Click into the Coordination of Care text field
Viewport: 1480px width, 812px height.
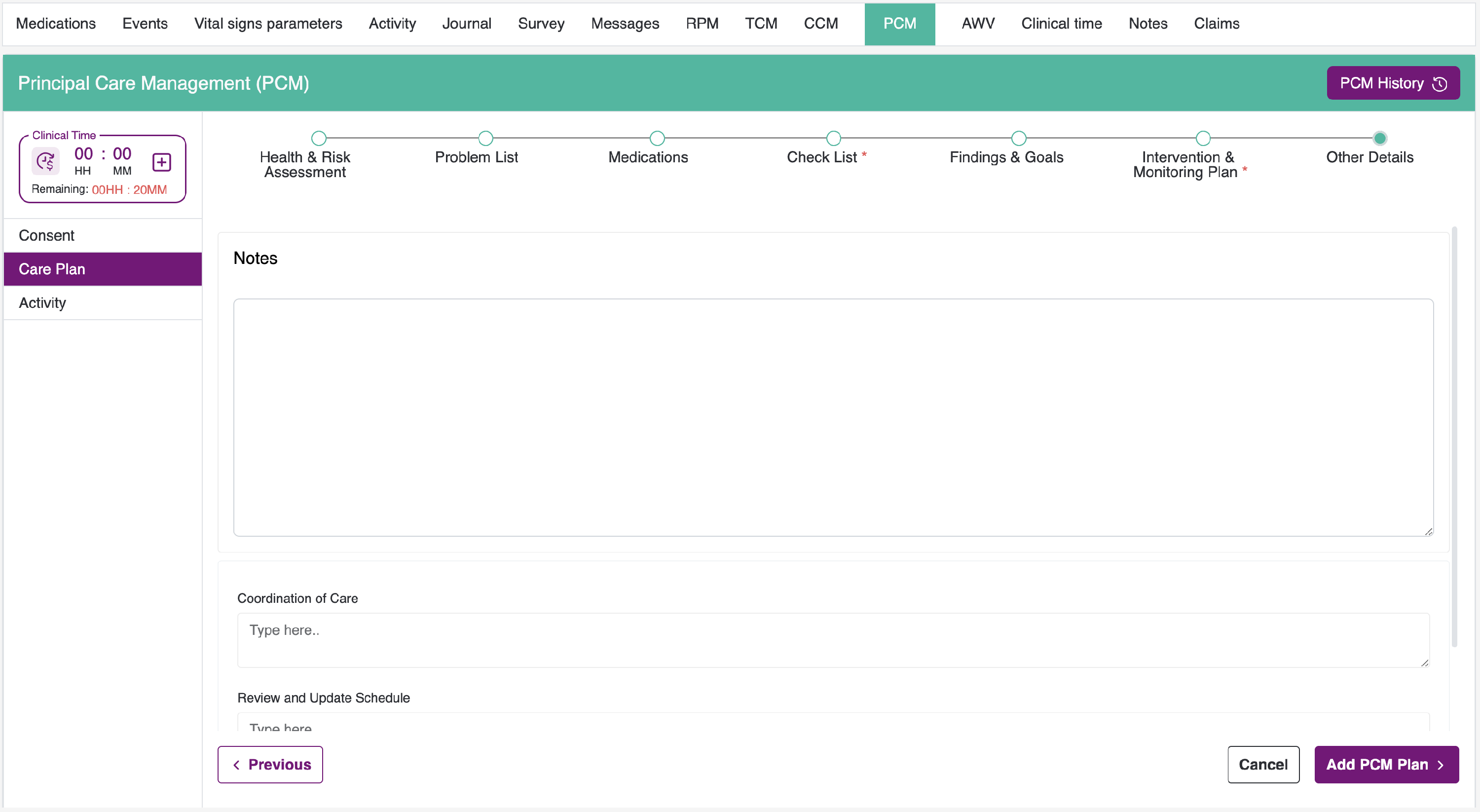(833, 640)
